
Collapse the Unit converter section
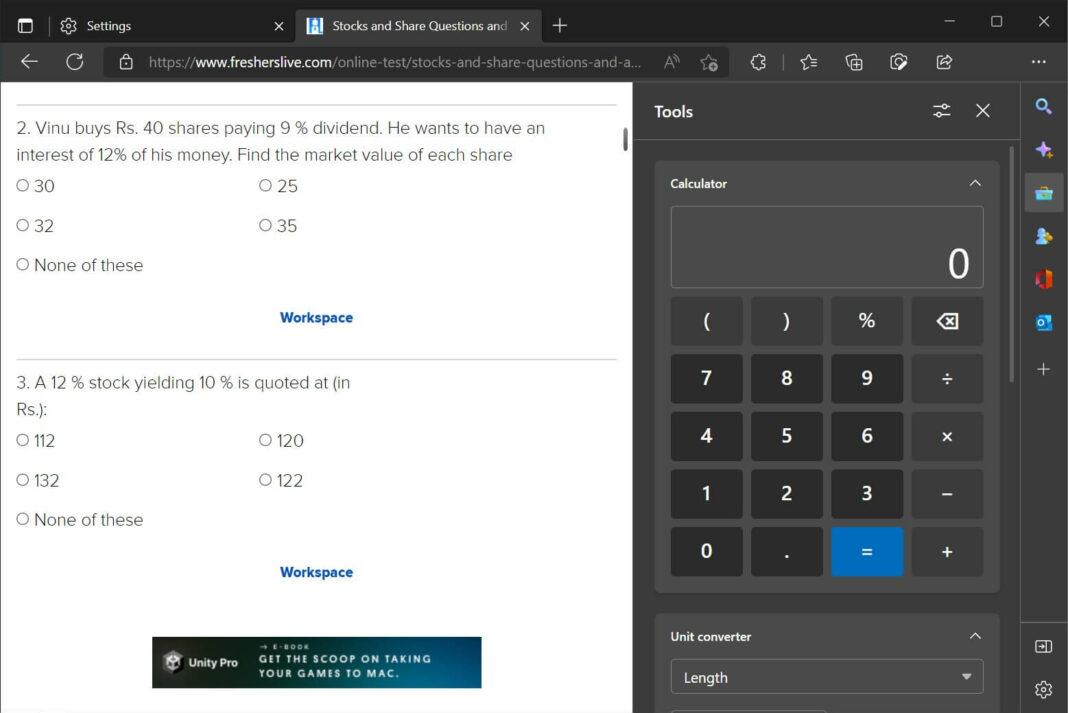click(x=975, y=635)
